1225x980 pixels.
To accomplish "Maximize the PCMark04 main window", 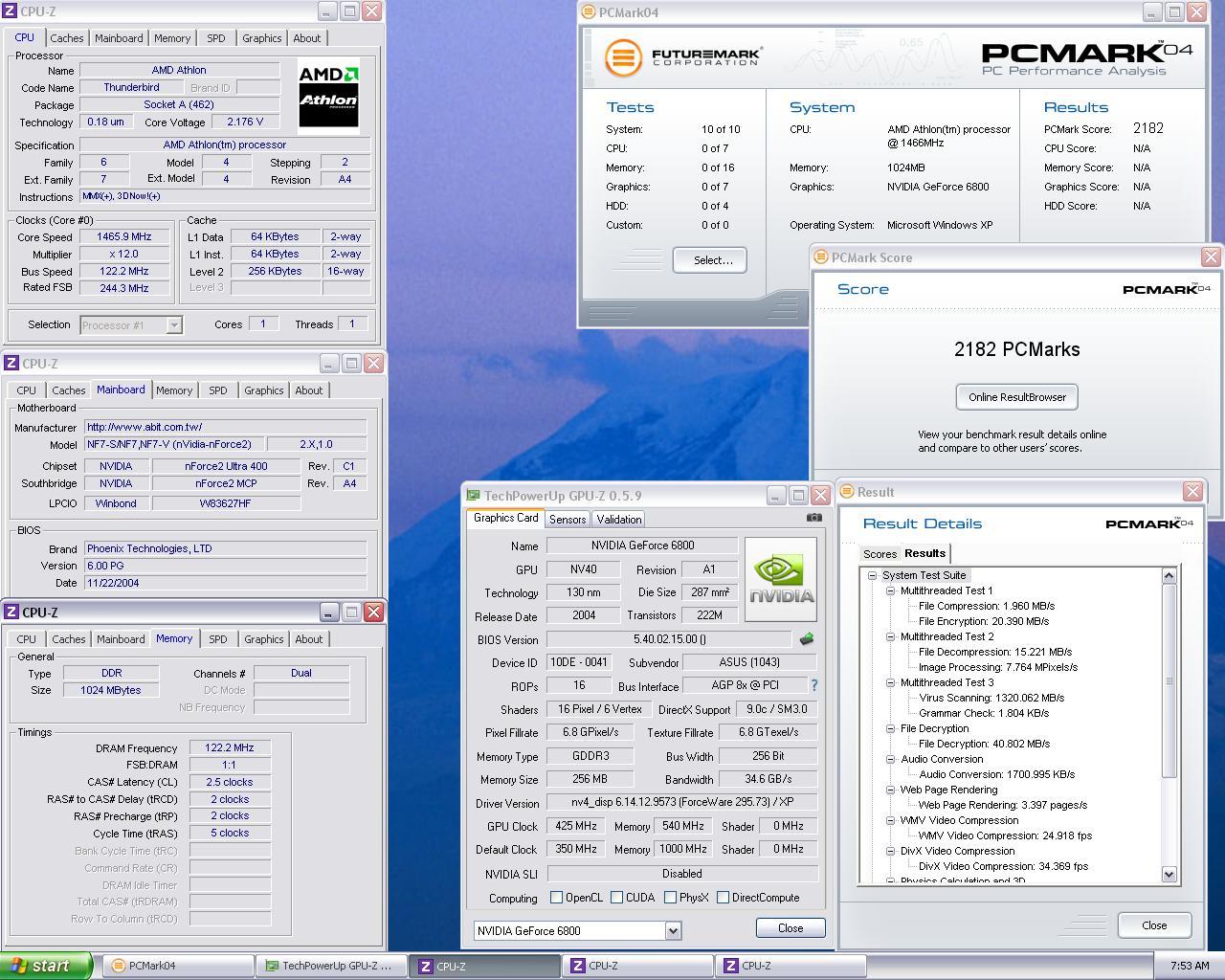I will point(1174,12).
